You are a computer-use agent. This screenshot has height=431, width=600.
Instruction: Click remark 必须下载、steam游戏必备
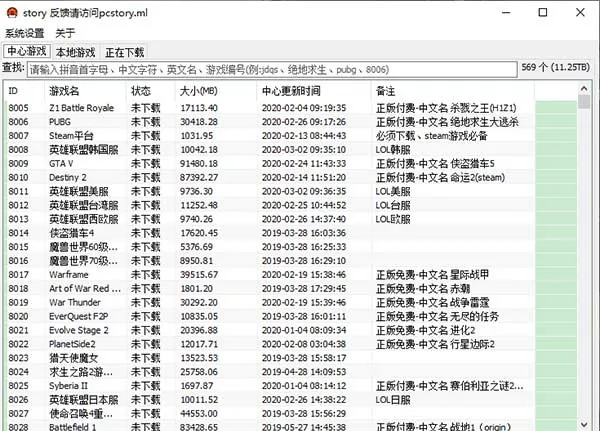(432, 136)
